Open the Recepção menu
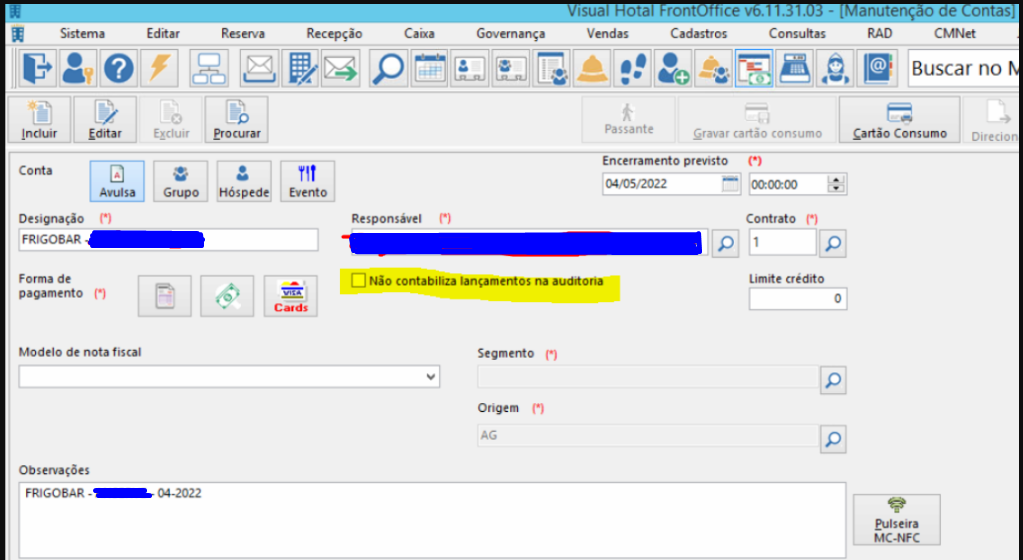 click(334, 33)
